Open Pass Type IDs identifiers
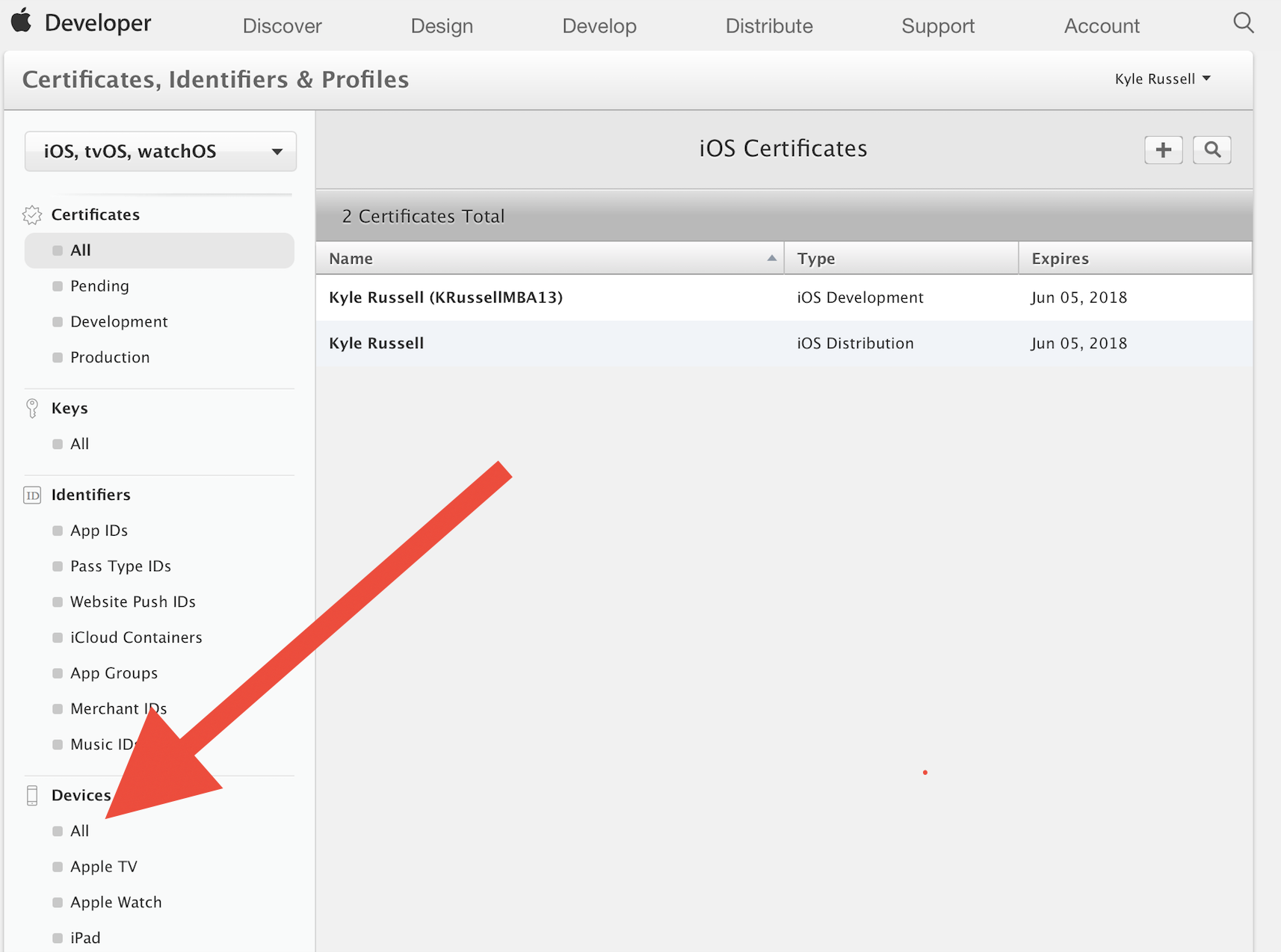Image resolution: width=1281 pixels, height=952 pixels. point(120,566)
